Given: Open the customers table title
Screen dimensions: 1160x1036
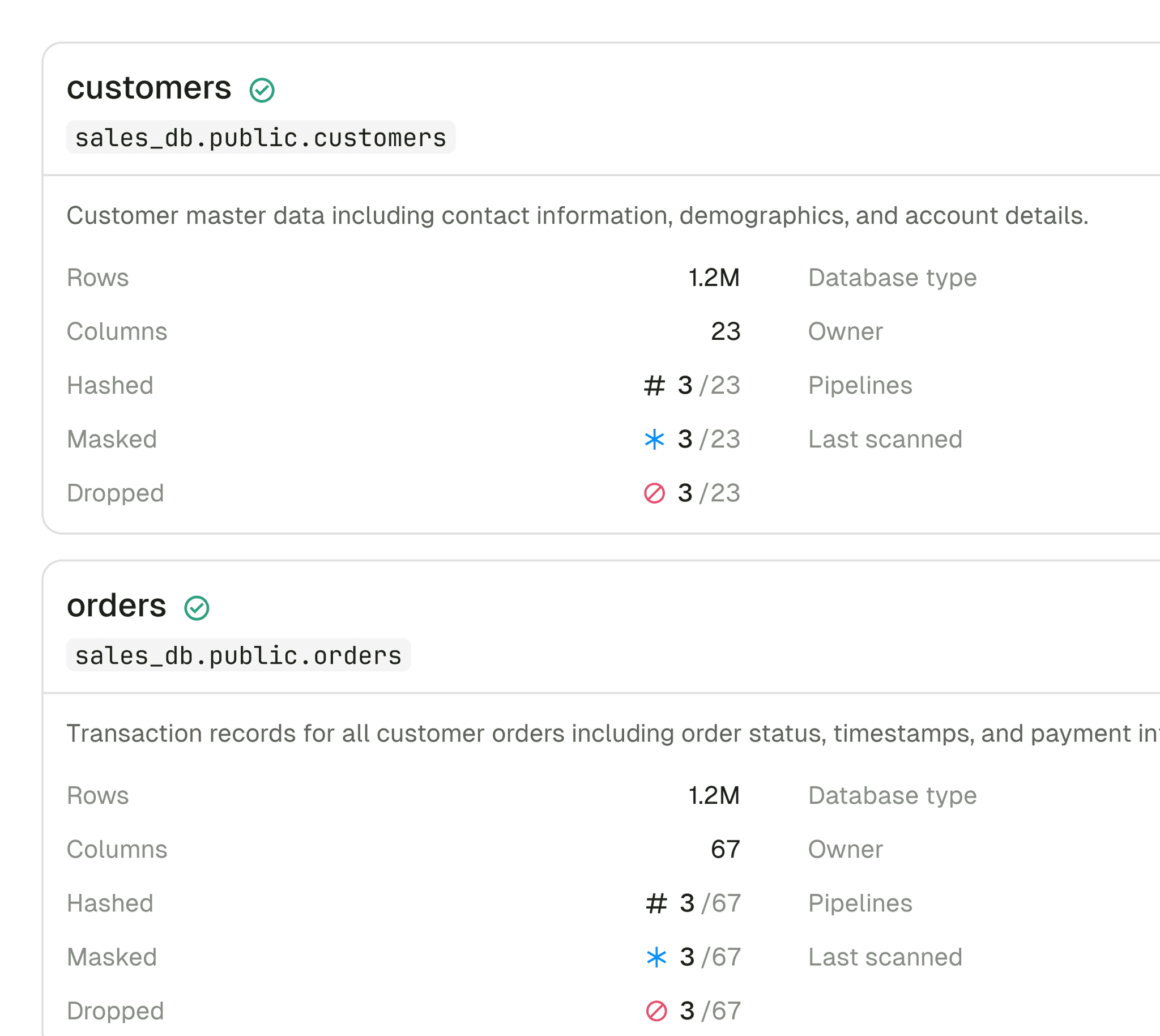Looking at the screenshot, I should point(149,88).
